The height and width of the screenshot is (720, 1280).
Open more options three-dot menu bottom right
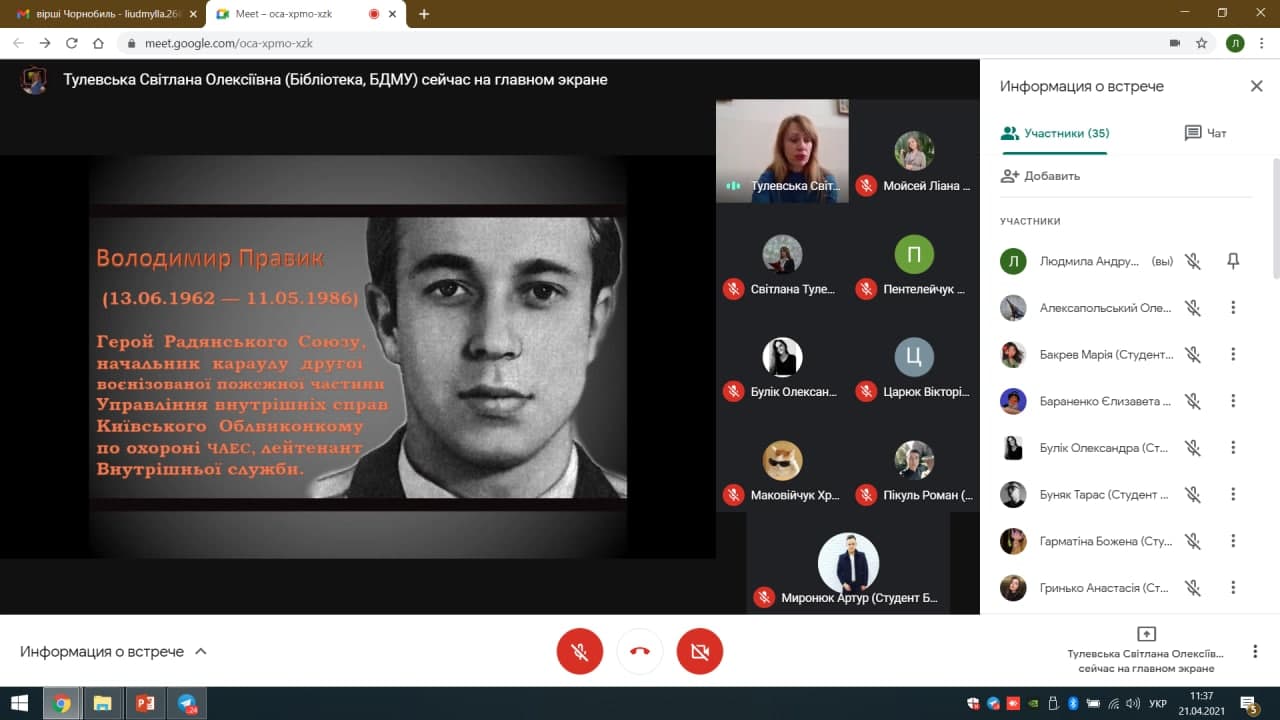[1255, 651]
